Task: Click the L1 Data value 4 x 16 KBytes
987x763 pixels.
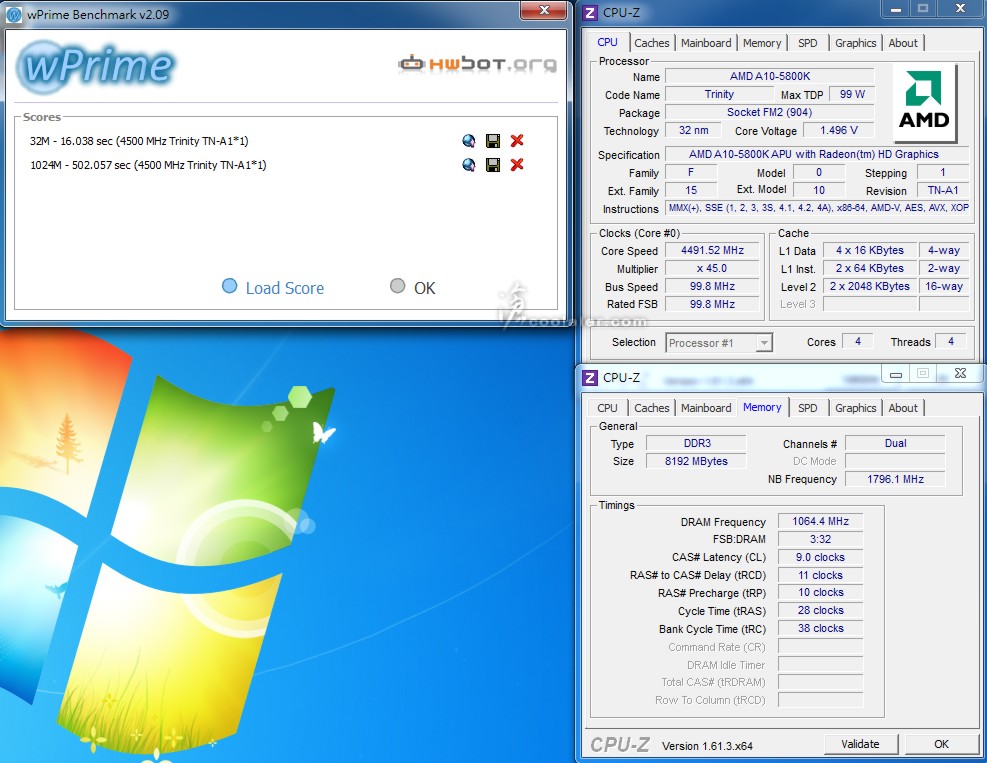Action: pyautogui.click(x=869, y=251)
